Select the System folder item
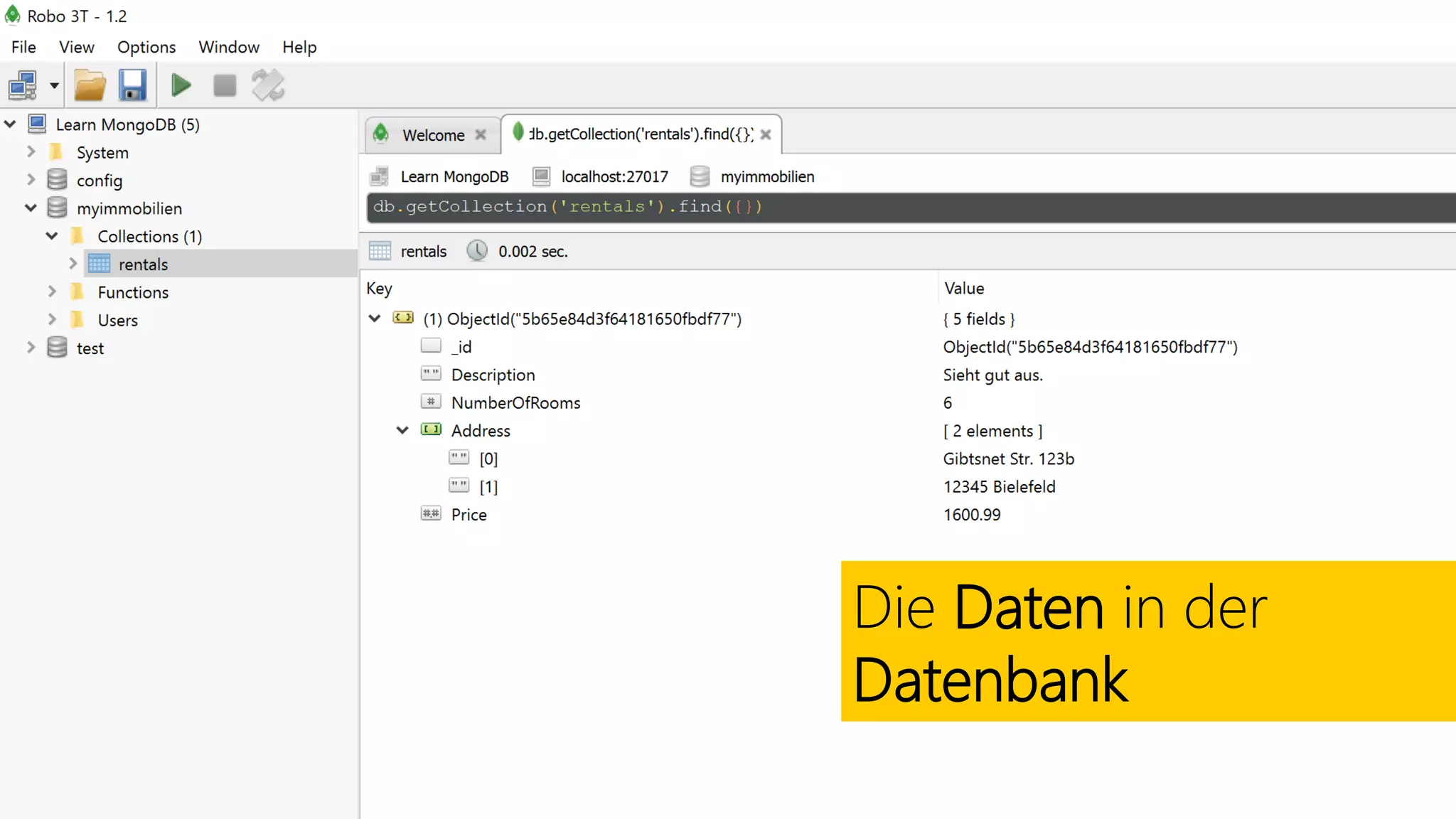1456x819 pixels. [x=102, y=153]
